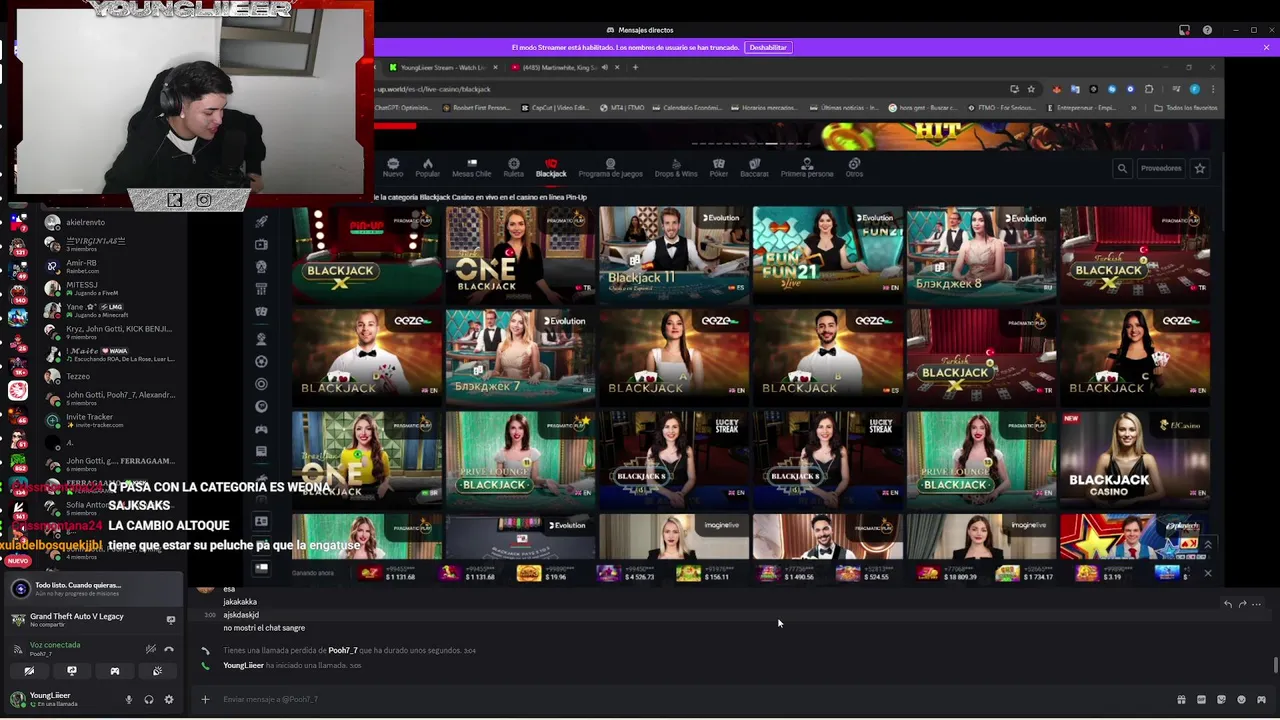Toggle camera in voice panel
1280x720 pixels.
(x=29, y=671)
